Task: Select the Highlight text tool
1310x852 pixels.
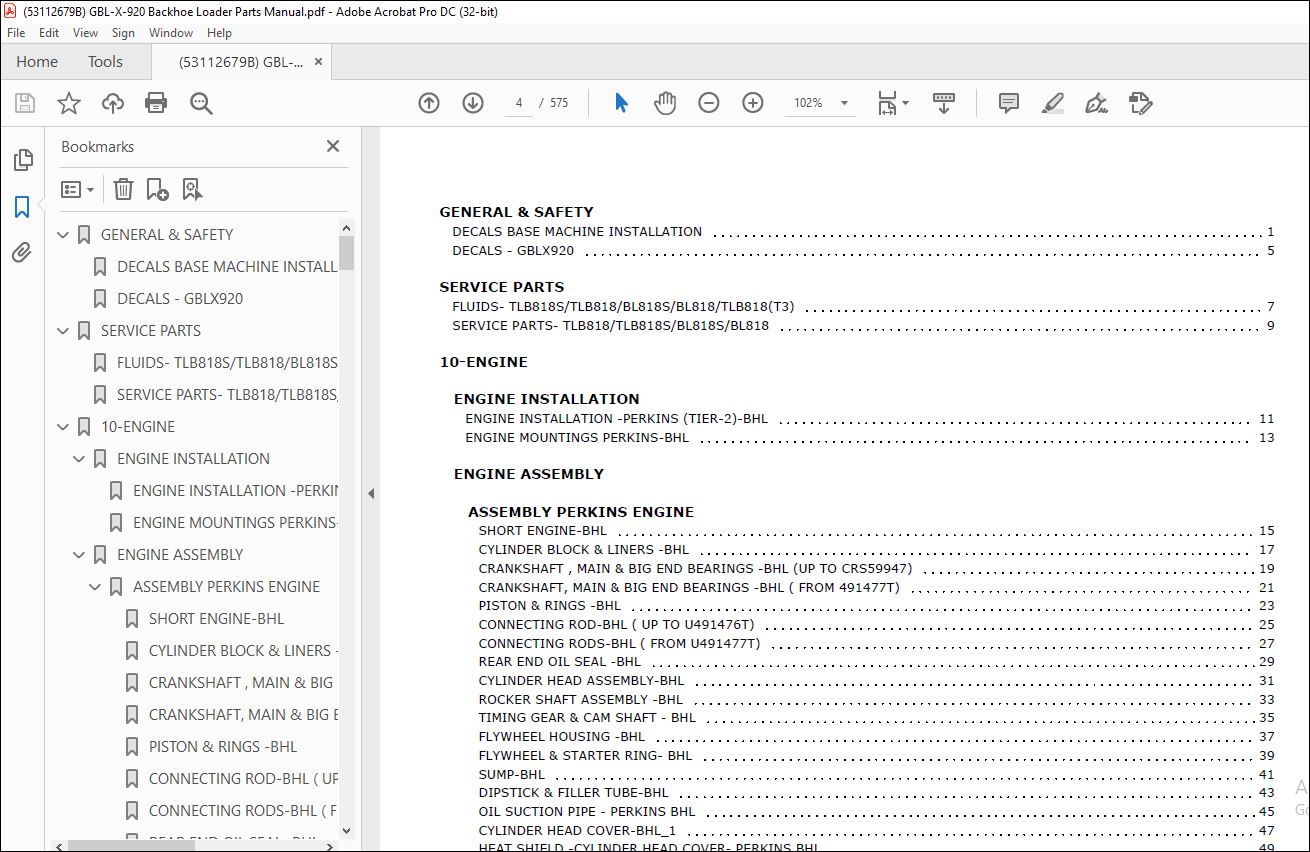Action: tap(1052, 103)
